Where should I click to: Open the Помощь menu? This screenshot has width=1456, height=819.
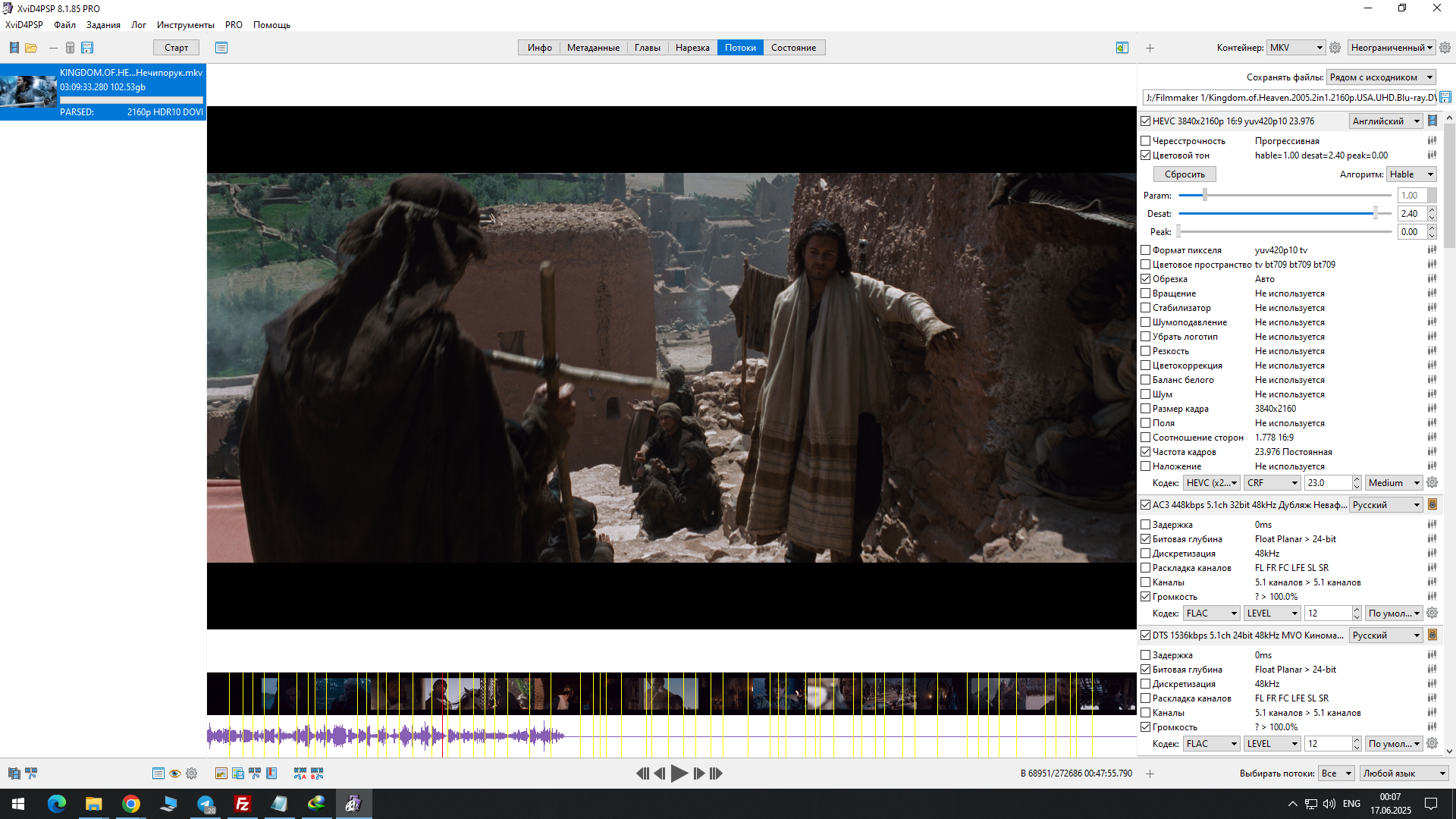(x=271, y=25)
